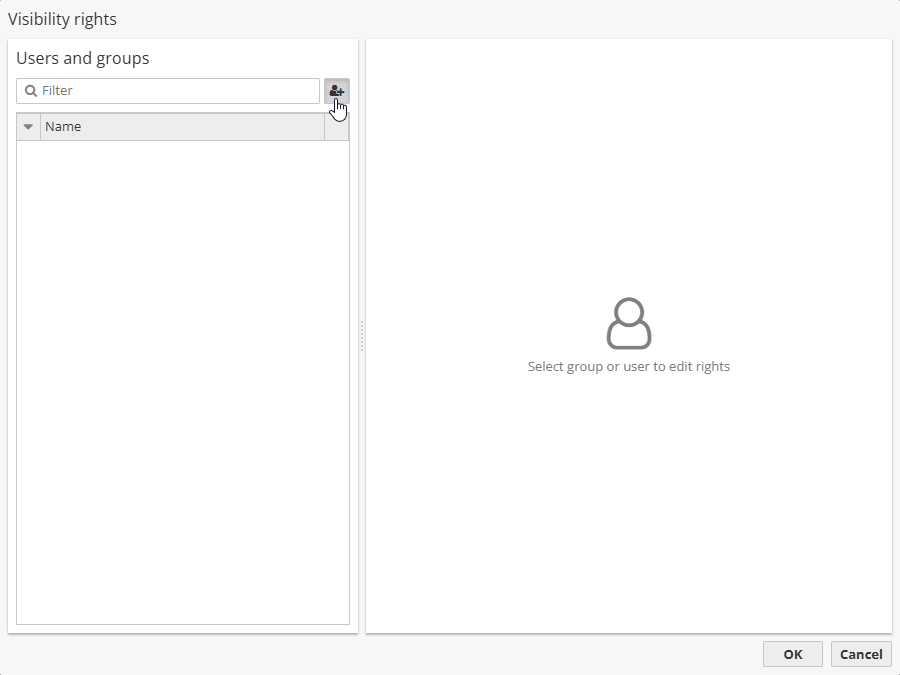900x675 pixels.
Task: Click the OK button
Action: pyautogui.click(x=792, y=654)
